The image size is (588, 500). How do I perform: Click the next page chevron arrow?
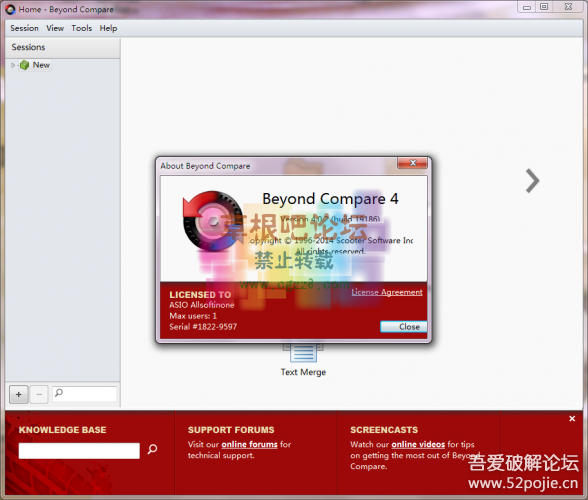point(532,181)
